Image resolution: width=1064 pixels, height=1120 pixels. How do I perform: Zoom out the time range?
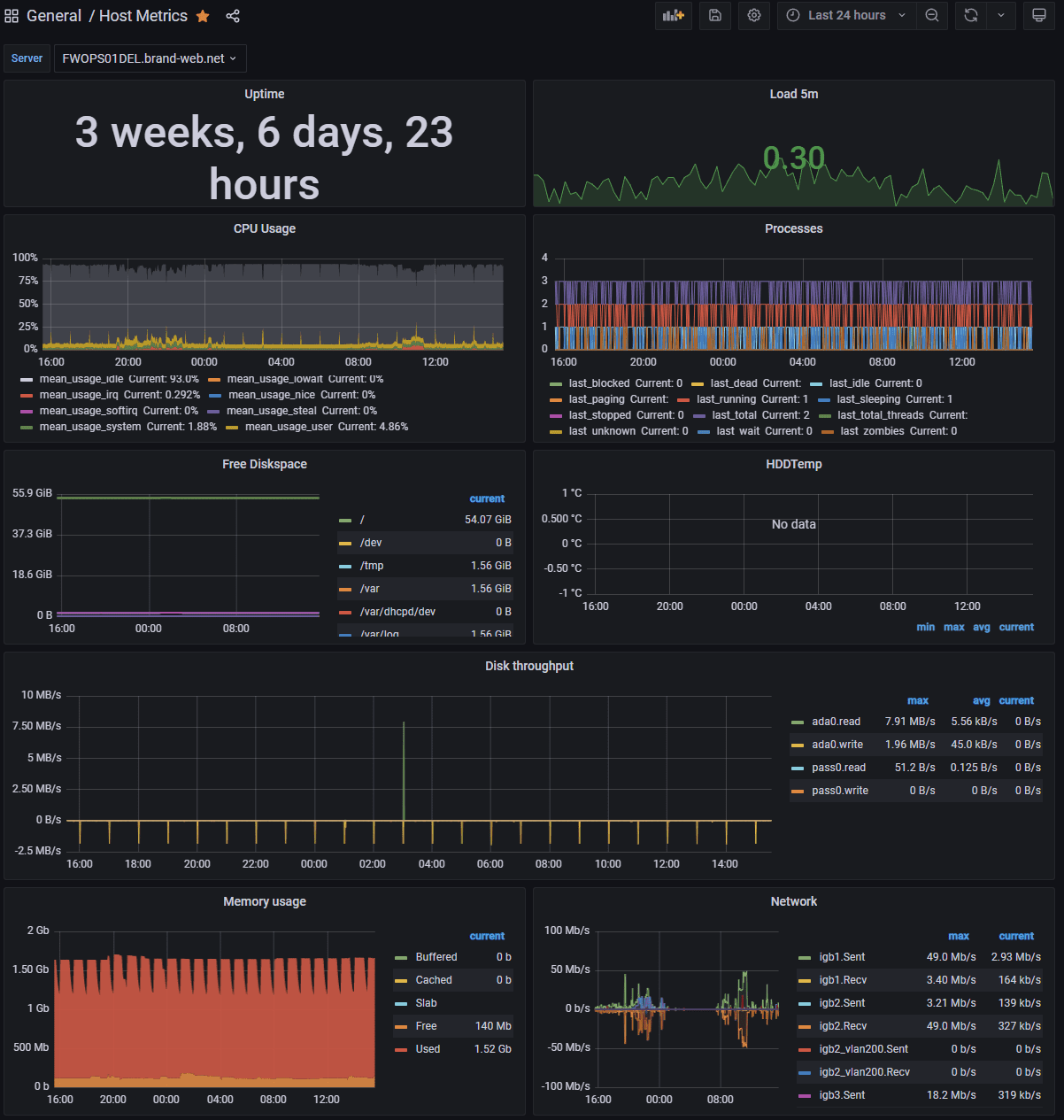pyautogui.click(x=932, y=15)
